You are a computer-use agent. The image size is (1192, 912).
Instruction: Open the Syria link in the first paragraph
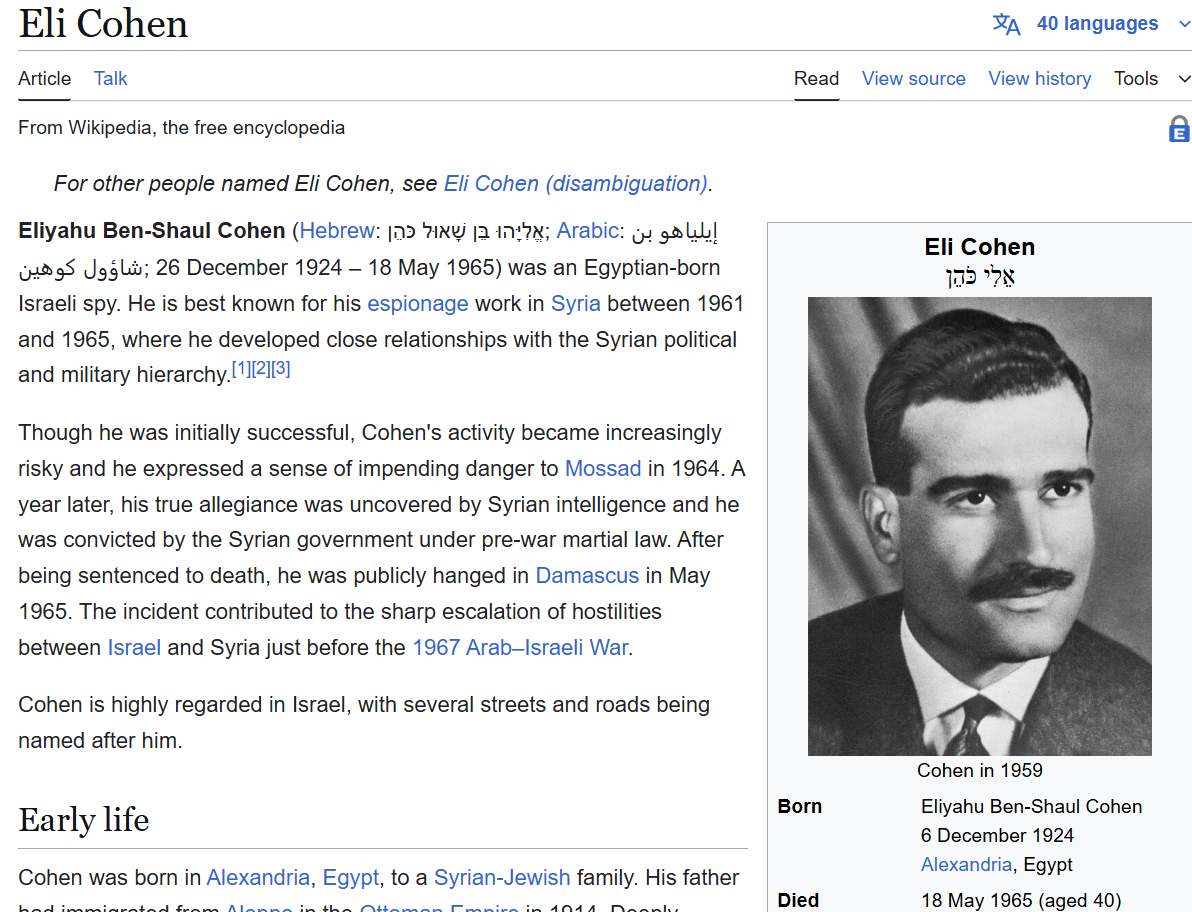click(575, 303)
